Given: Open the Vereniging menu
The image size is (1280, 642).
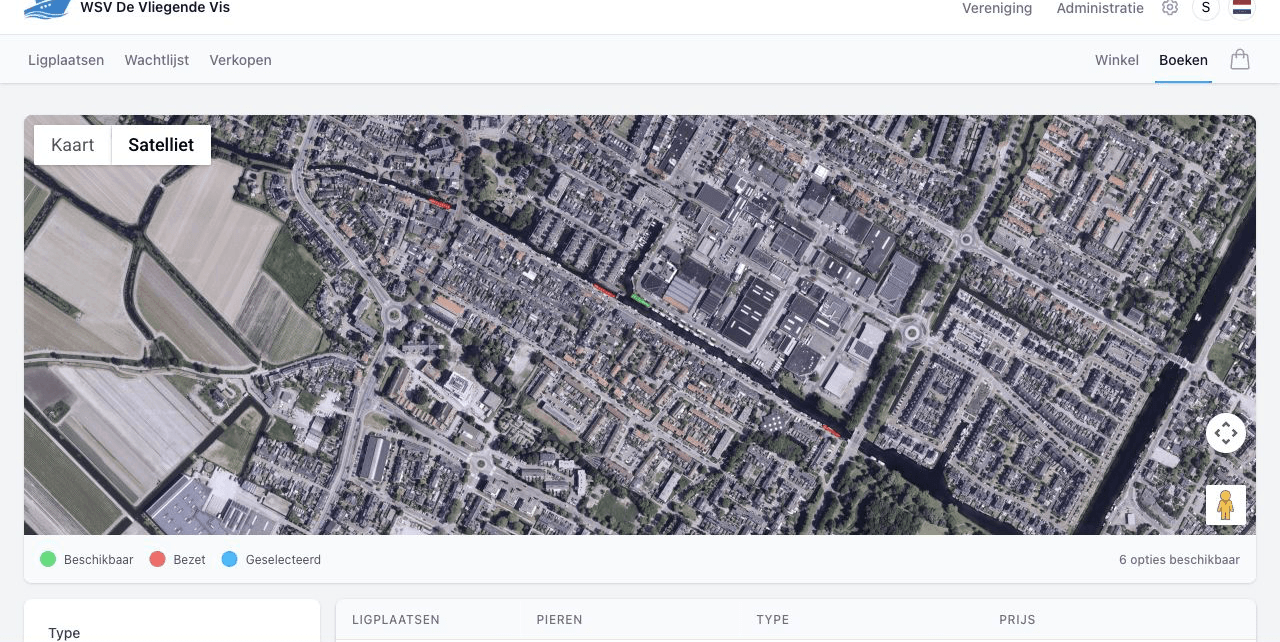Looking at the screenshot, I should tap(997, 8).
